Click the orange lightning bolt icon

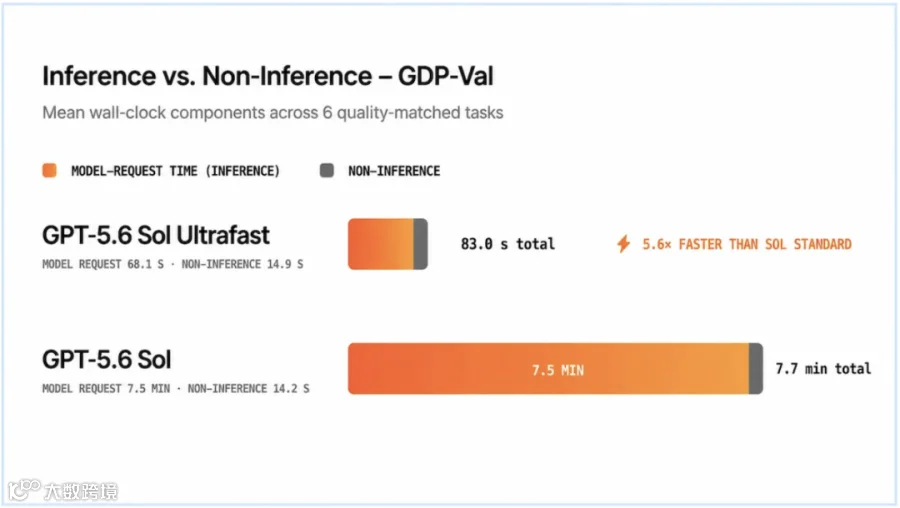tap(623, 244)
